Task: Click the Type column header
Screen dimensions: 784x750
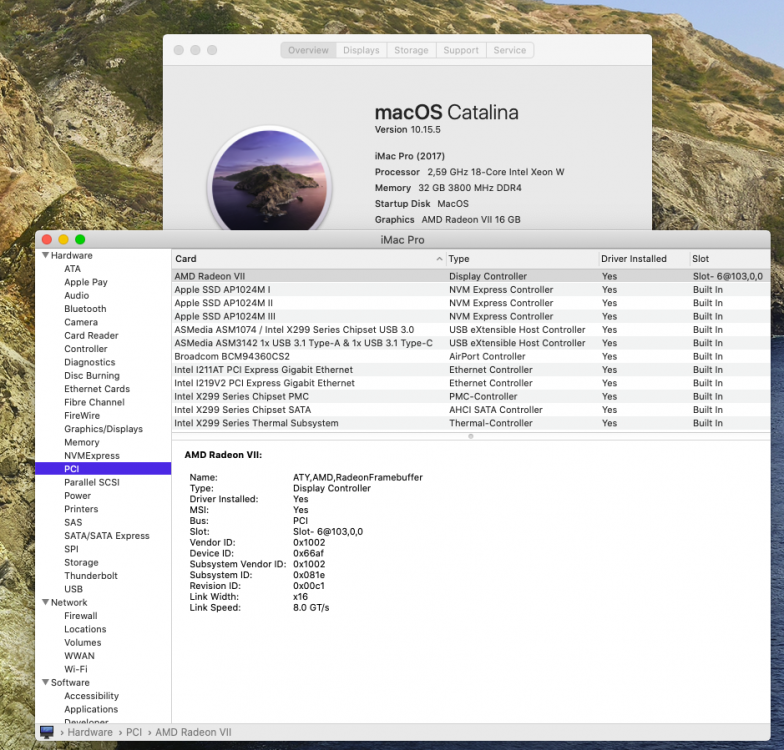Action: 522,258
